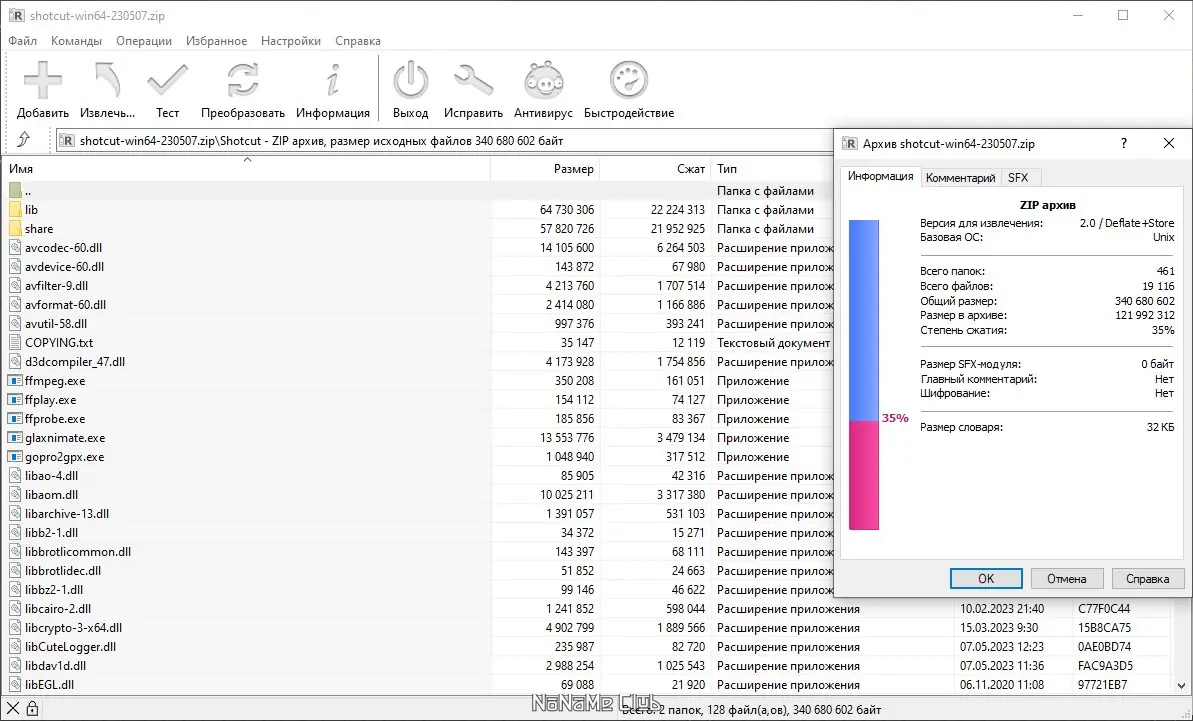
Task: Select libcrypto-3-x64.dll file name
Action: [x=73, y=628]
